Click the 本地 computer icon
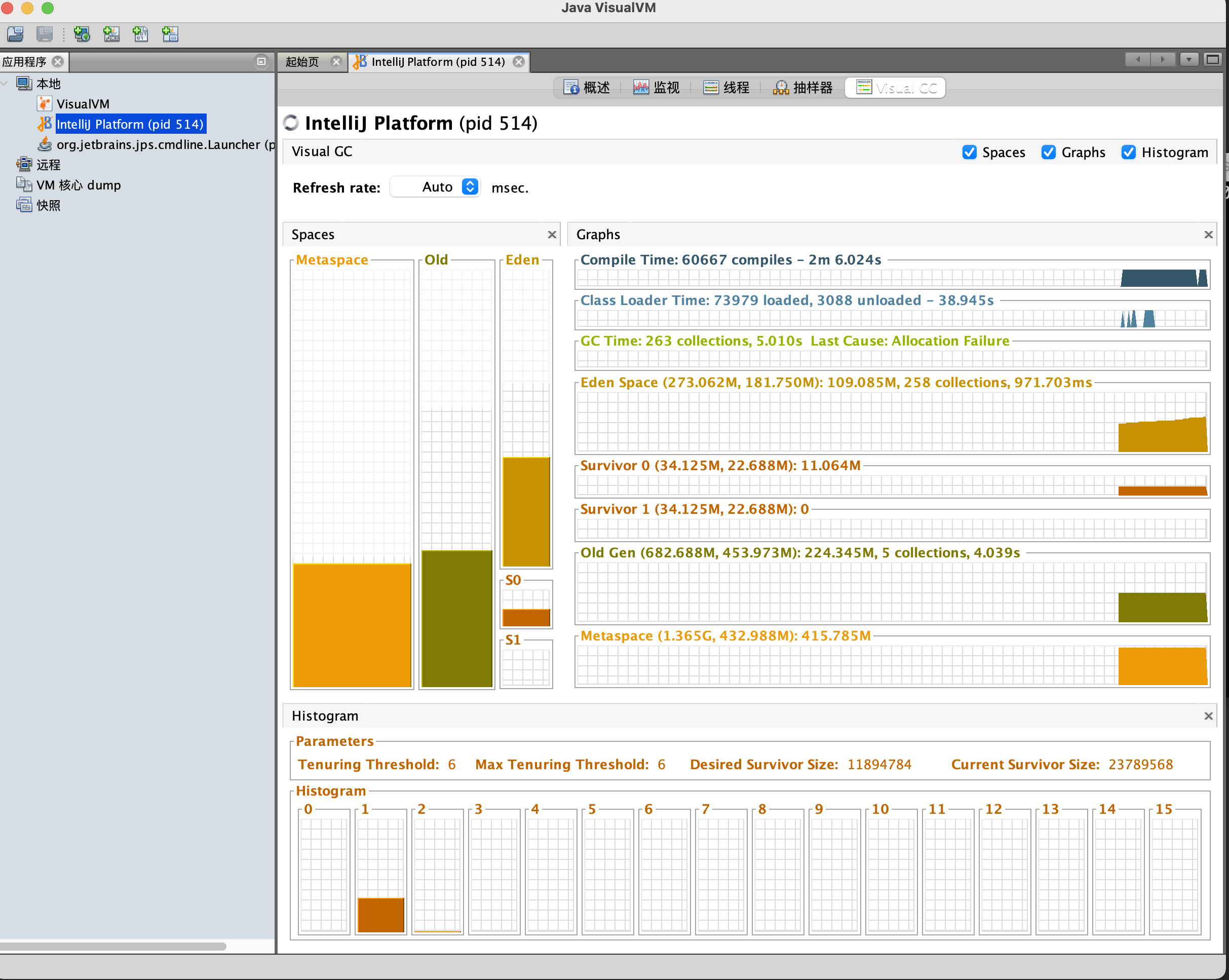Screen dimensions: 1229x980 tap(24, 84)
